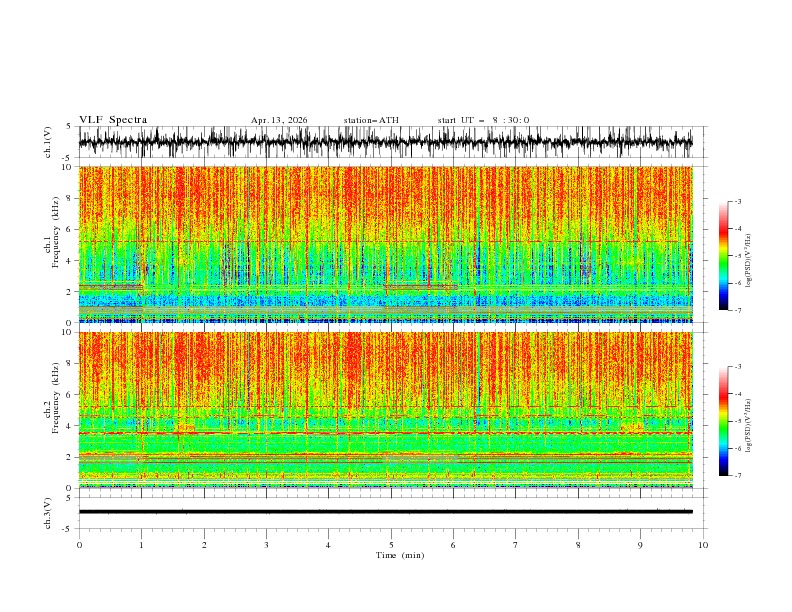Click the "10" minute time axis tick
This screenshot has height=612, width=792.
point(703,545)
